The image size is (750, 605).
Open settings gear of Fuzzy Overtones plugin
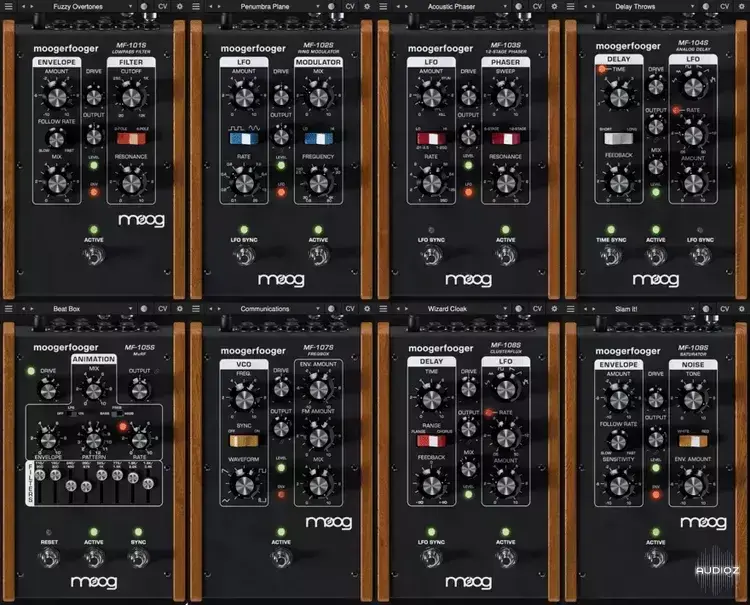[180, 7]
